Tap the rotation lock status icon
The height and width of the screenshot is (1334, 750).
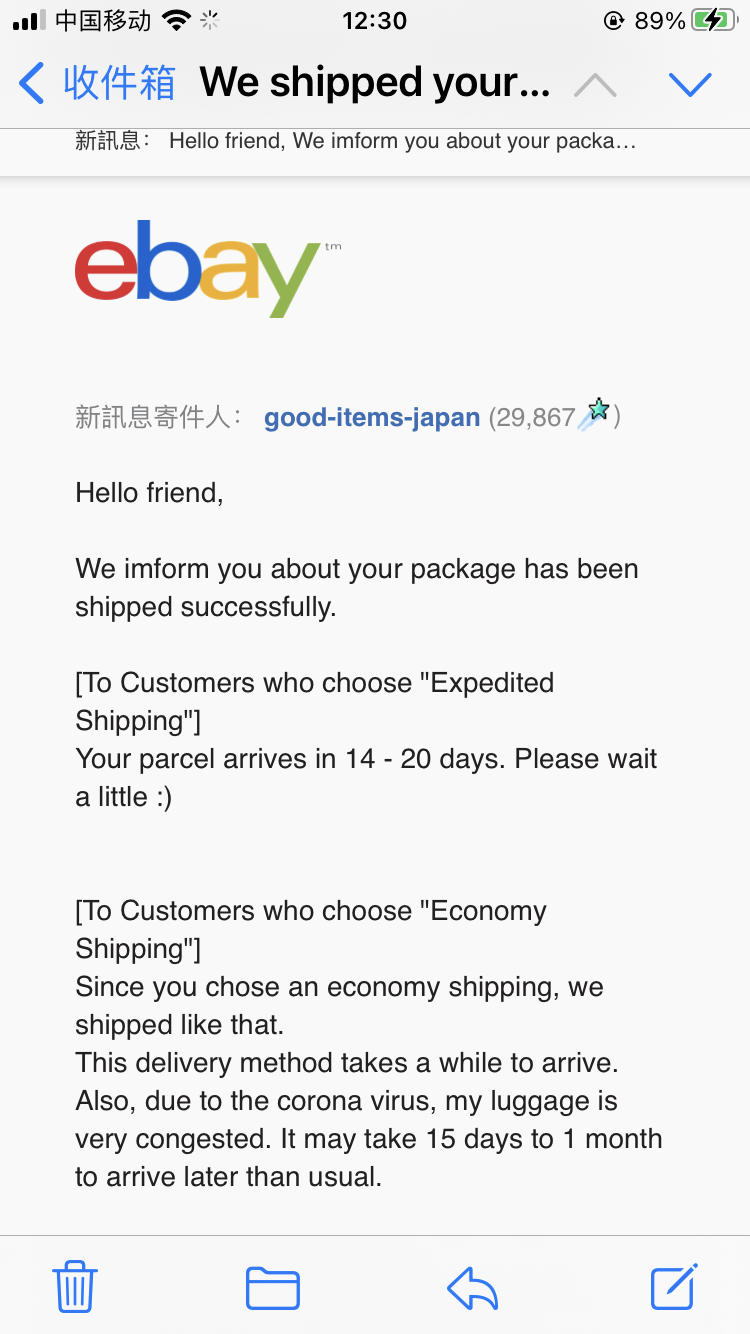614,20
